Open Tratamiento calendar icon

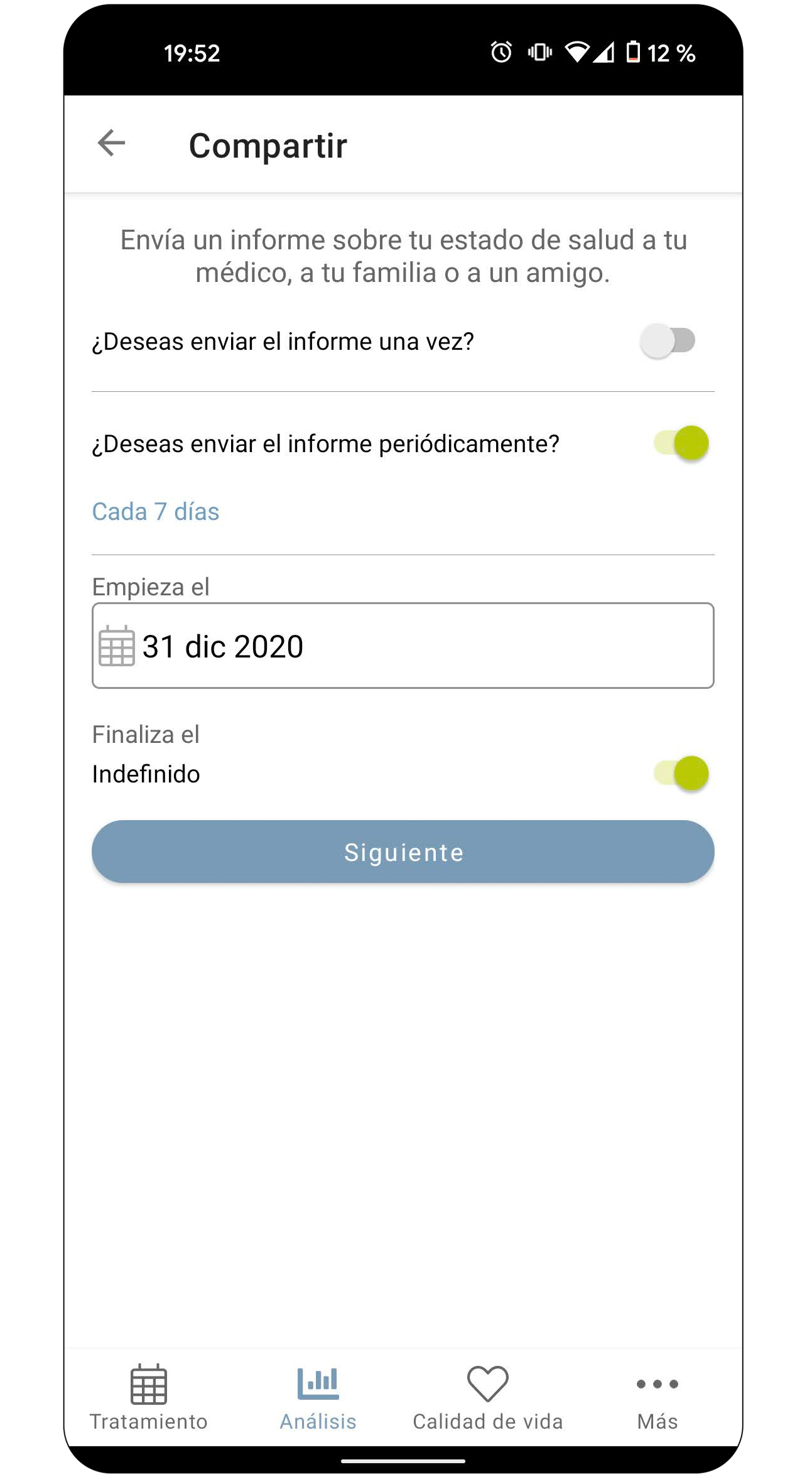(149, 1384)
